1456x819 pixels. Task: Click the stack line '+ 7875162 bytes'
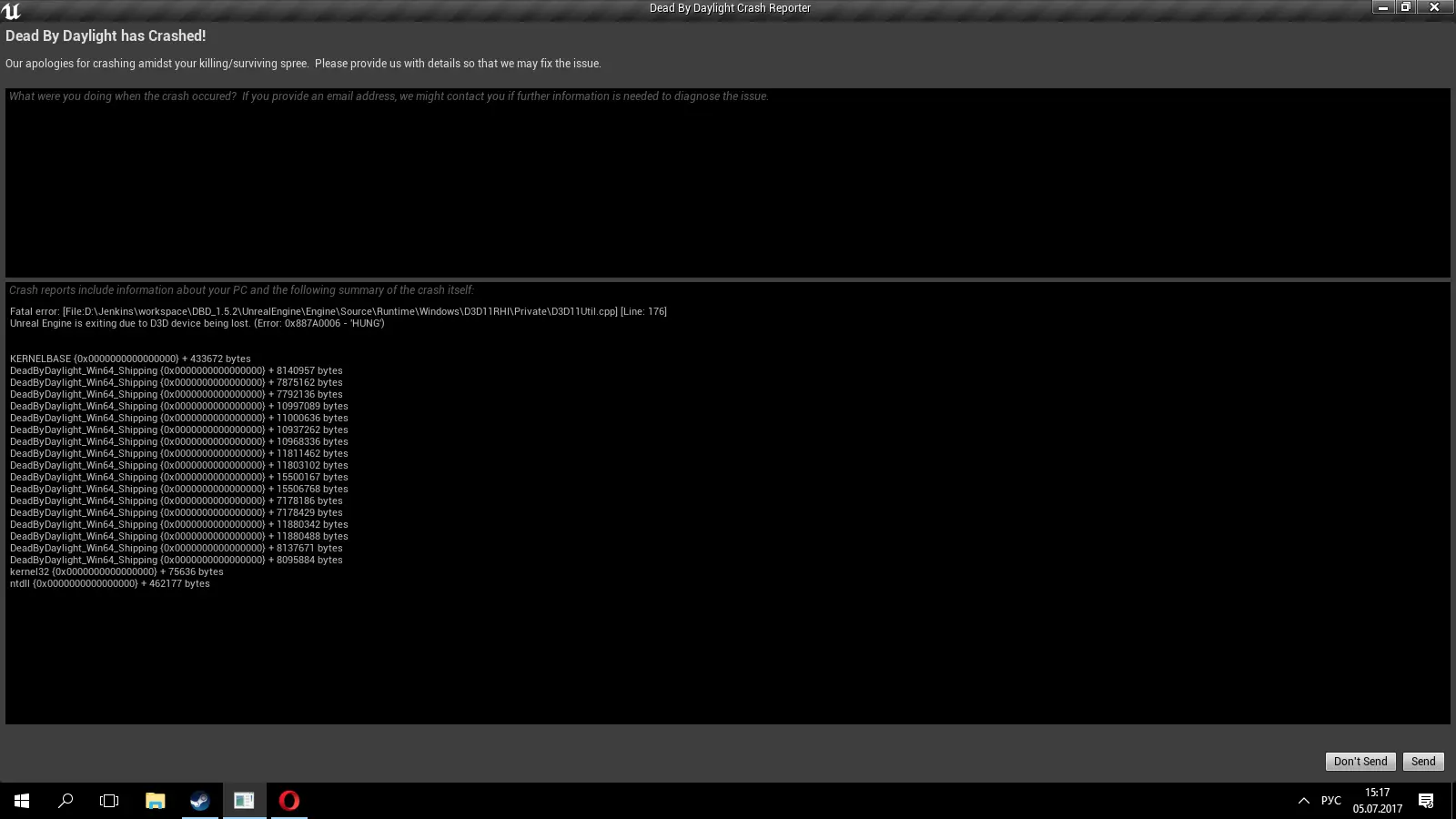point(177,382)
